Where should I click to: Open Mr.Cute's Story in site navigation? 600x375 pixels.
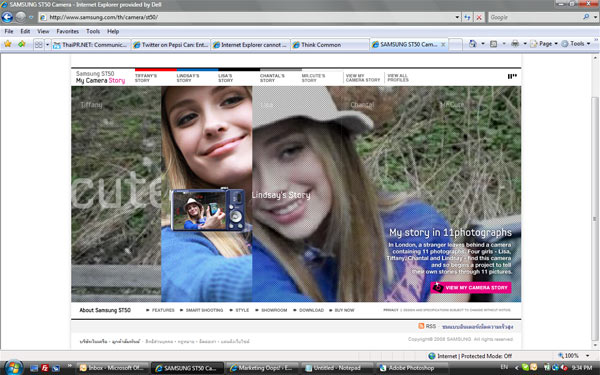[313, 78]
